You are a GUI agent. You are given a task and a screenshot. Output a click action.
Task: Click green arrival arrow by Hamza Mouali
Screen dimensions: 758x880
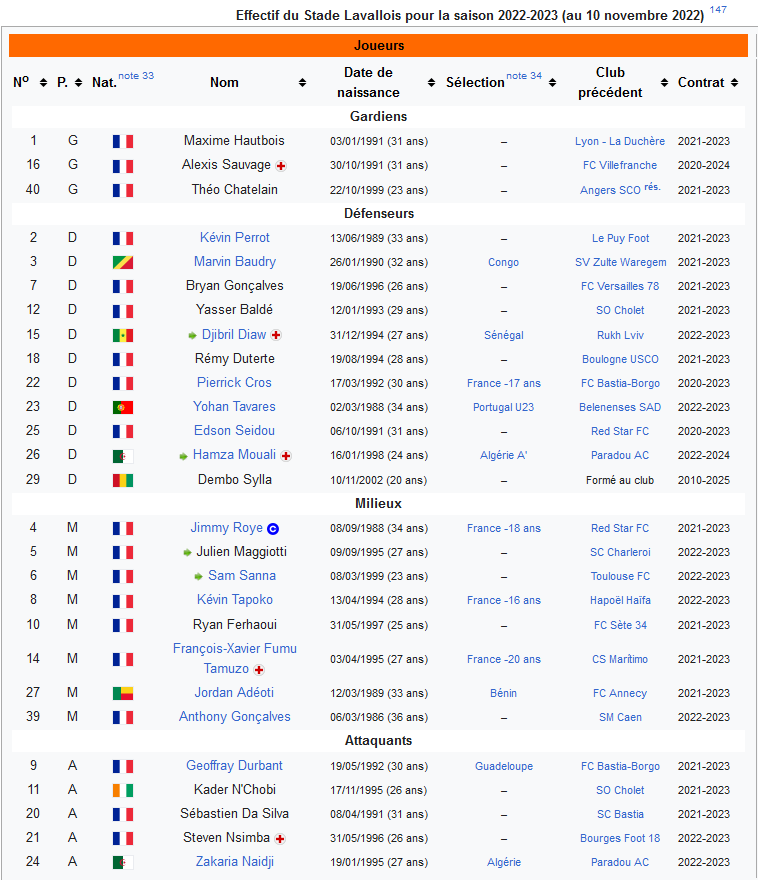[x=183, y=456]
